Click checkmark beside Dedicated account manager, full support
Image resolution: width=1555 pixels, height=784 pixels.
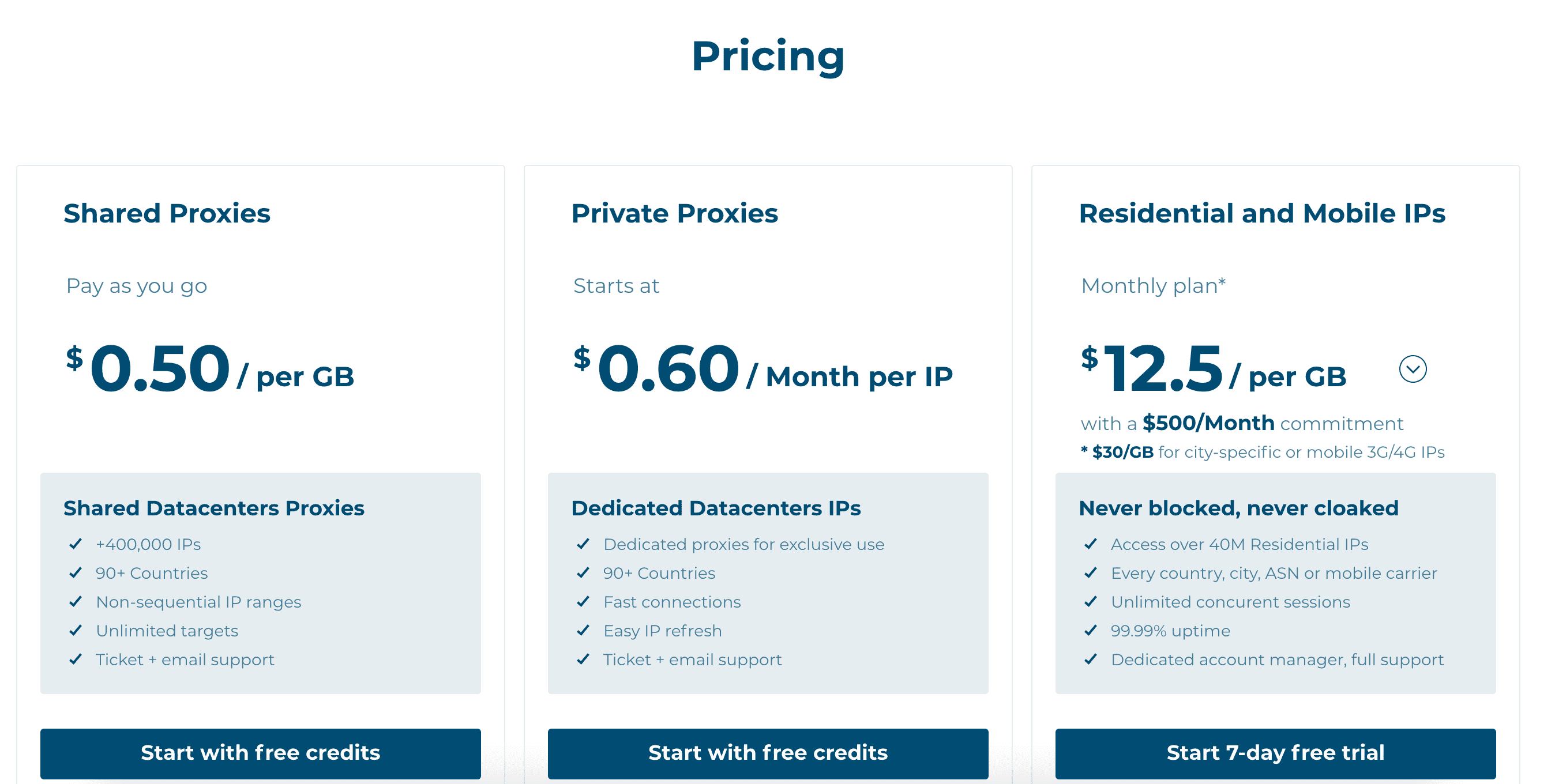(x=1091, y=659)
